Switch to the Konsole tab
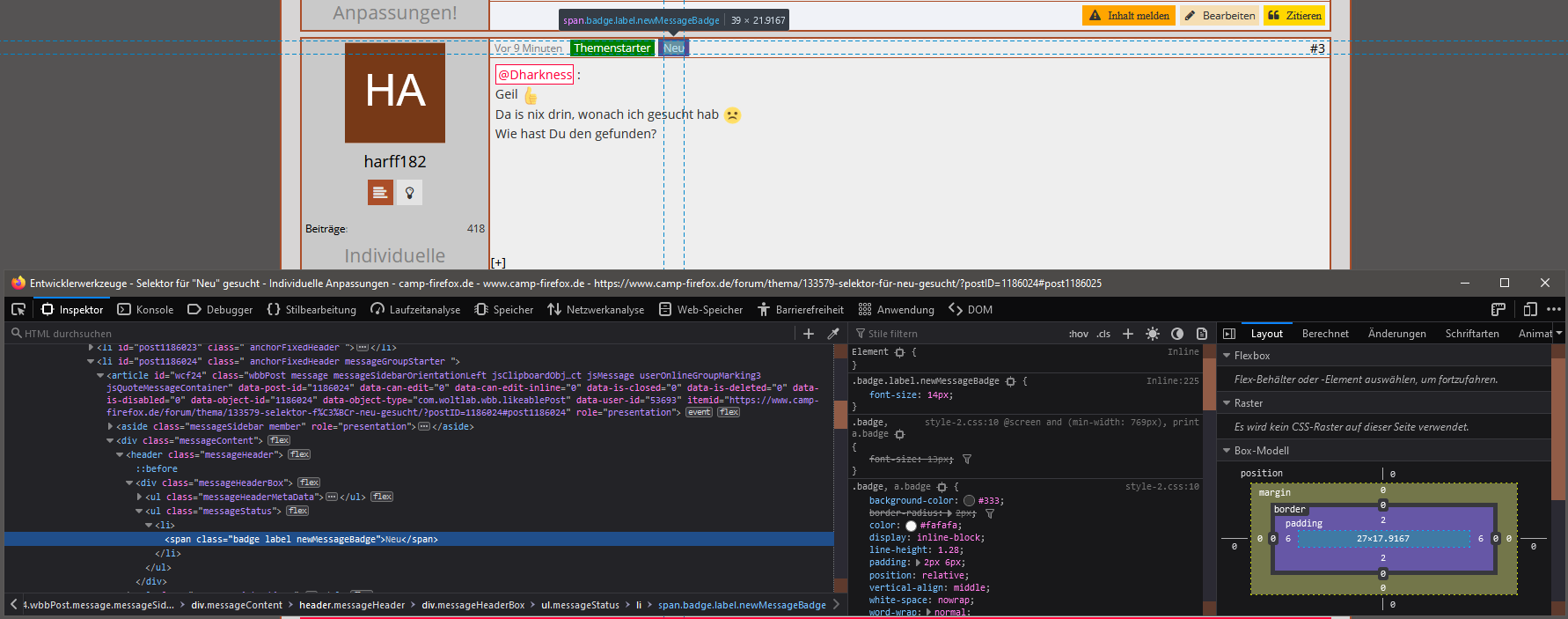This screenshot has height=619, width=1568. coord(146,310)
